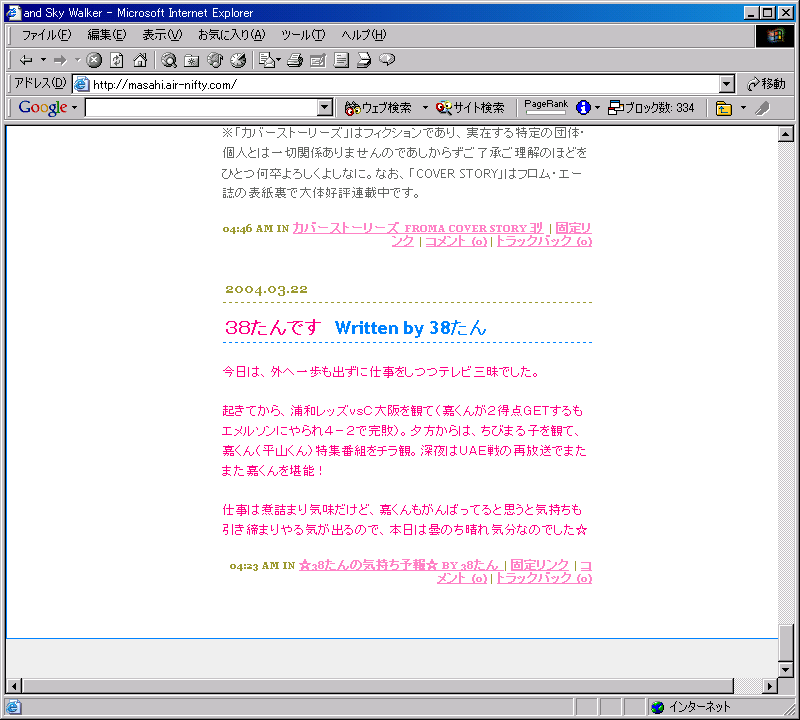Open トラックバック (0) of the 04:46 AM post

coord(544,241)
